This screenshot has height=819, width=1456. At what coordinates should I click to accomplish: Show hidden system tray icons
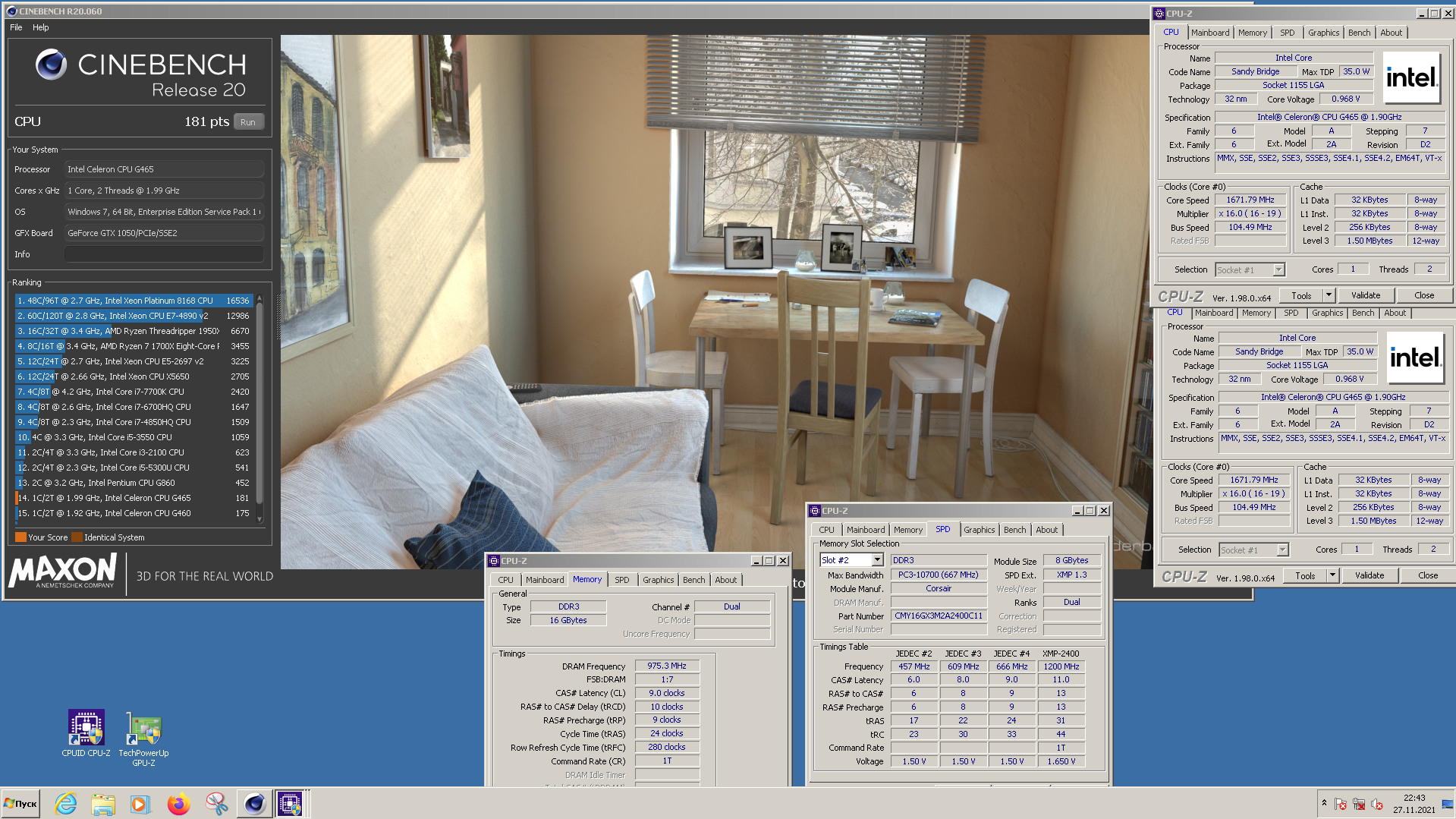pyautogui.click(x=1324, y=803)
